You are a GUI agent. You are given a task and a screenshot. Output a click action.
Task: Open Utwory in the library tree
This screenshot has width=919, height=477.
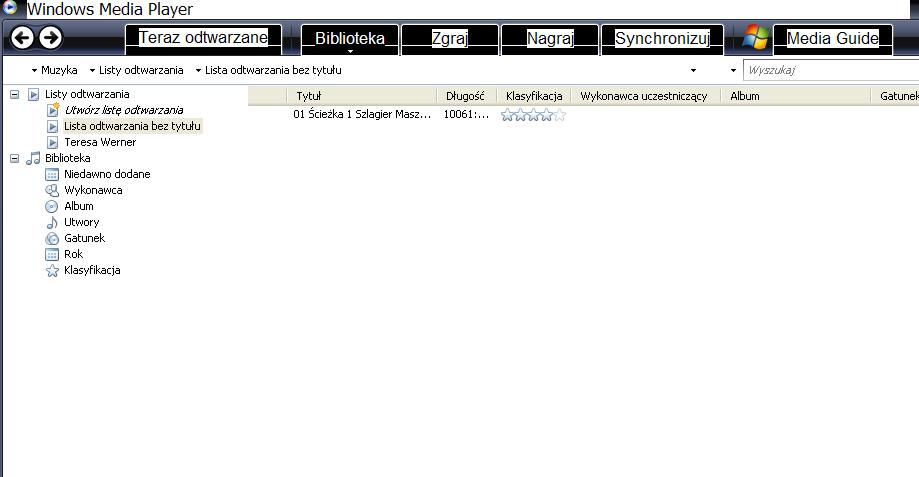pos(81,222)
